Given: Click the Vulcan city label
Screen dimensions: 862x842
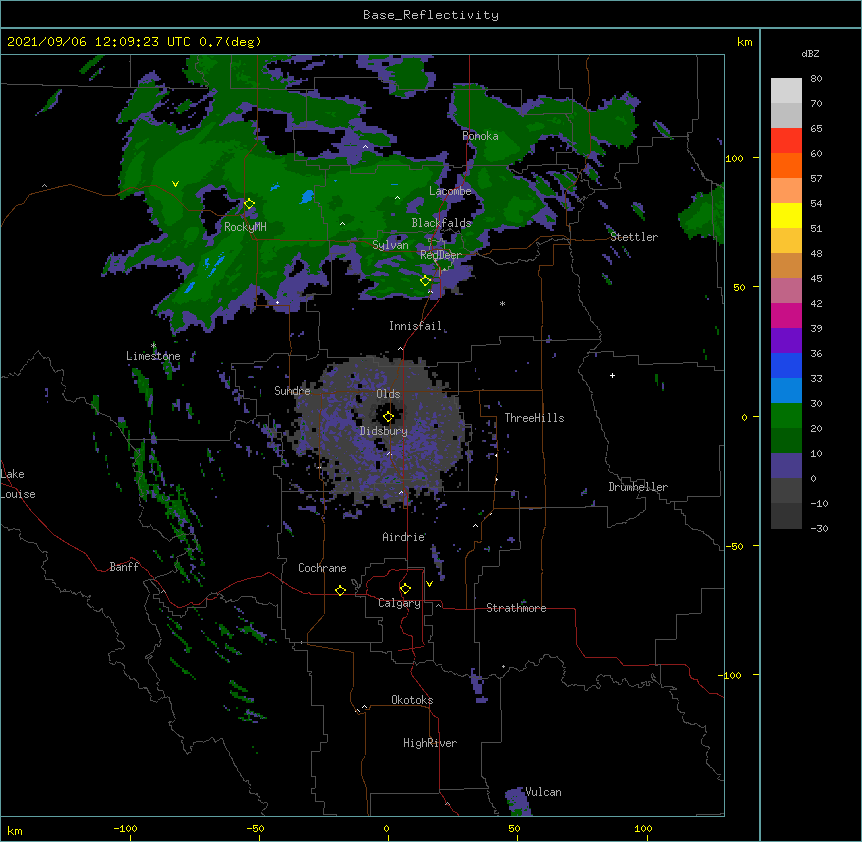Looking at the screenshot, I should [x=543, y=792].
